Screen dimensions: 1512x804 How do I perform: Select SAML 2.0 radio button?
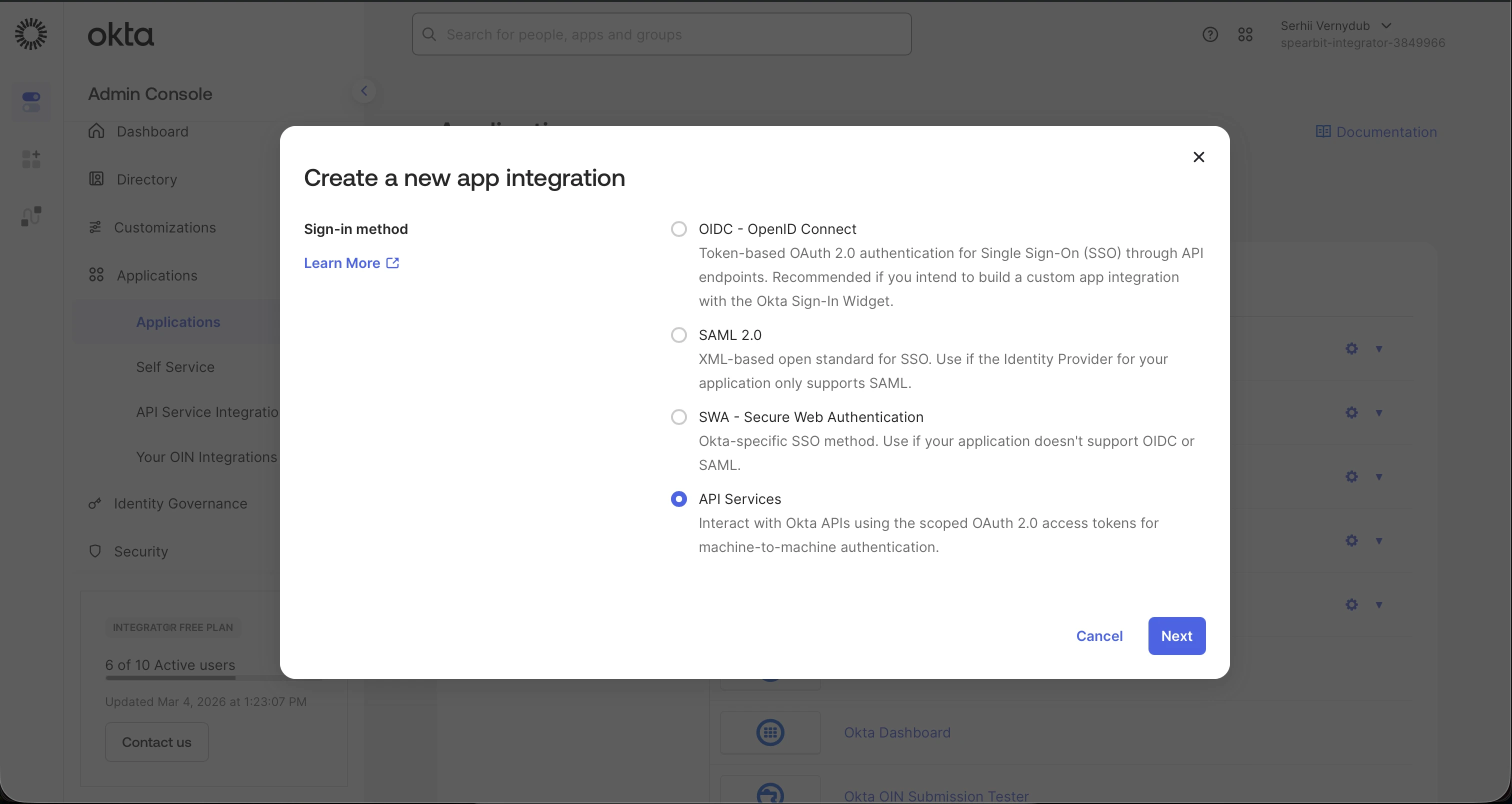[x=678, y=335]
